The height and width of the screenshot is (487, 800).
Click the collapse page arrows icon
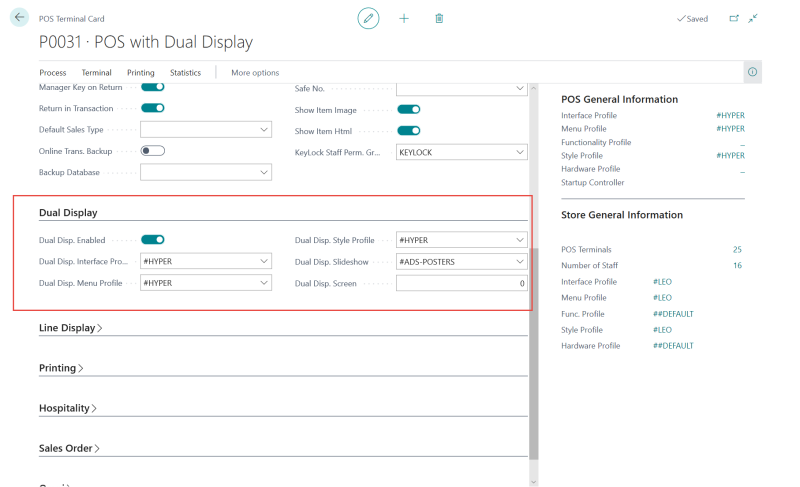coord(753,18)
